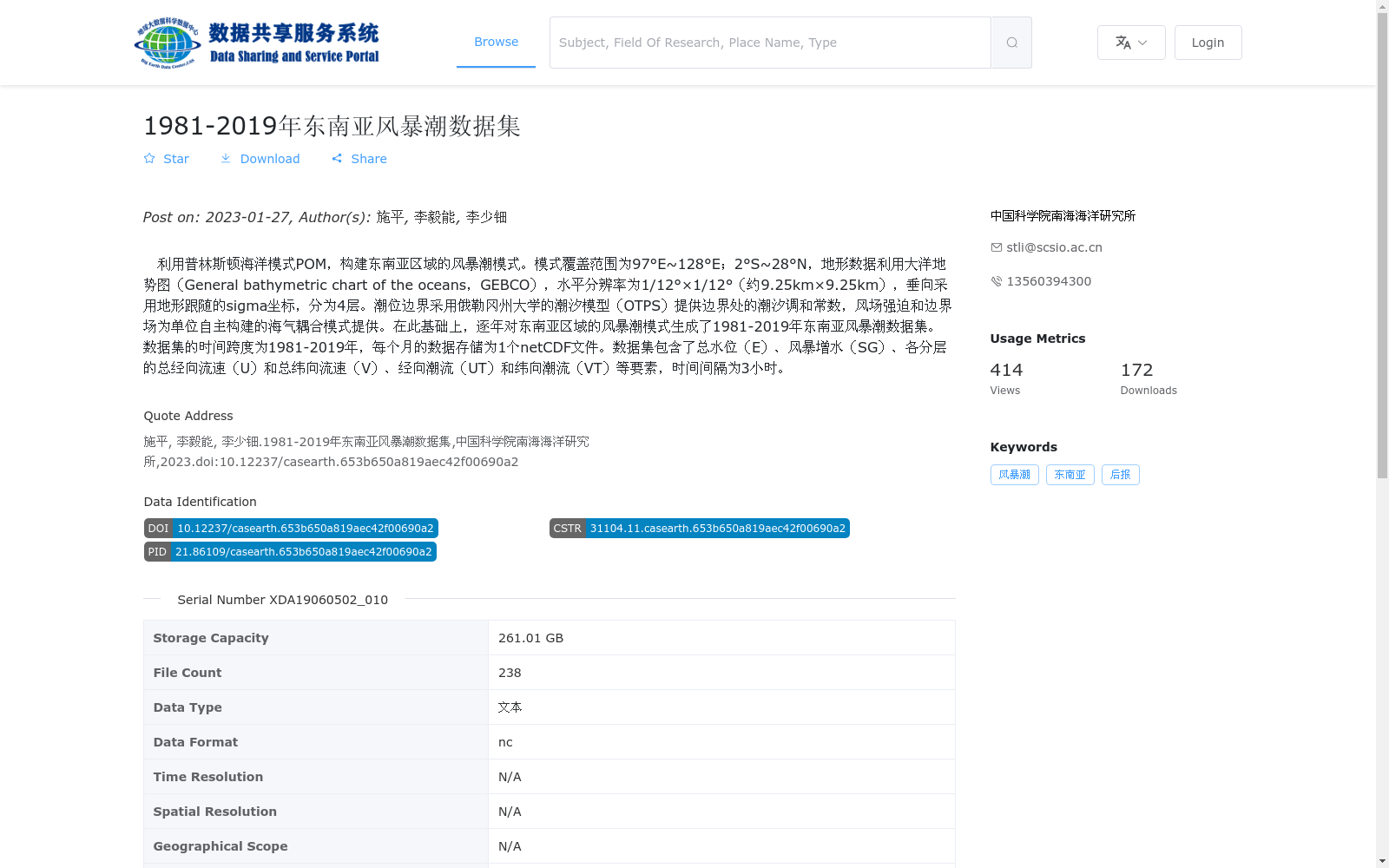
Task: Click the Data Type value 文本
Action: 510,707
